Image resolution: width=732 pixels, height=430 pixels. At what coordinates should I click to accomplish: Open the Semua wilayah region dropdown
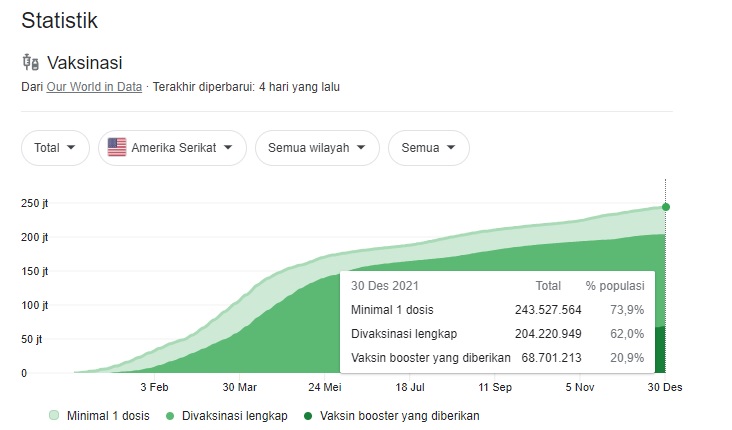(317, 148)
